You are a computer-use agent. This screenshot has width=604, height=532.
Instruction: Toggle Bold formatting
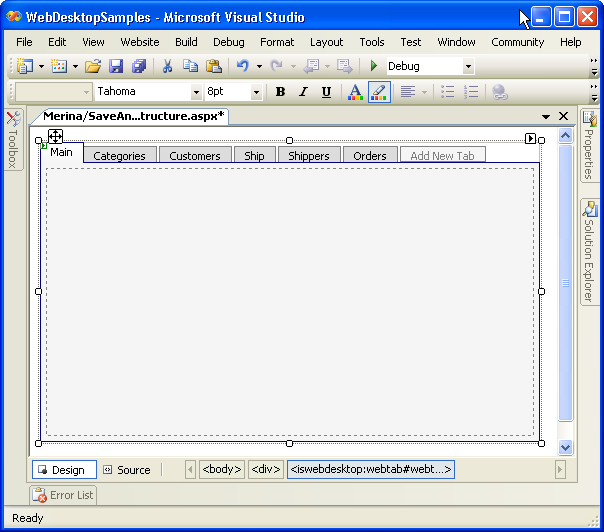(x=280, y=92)
